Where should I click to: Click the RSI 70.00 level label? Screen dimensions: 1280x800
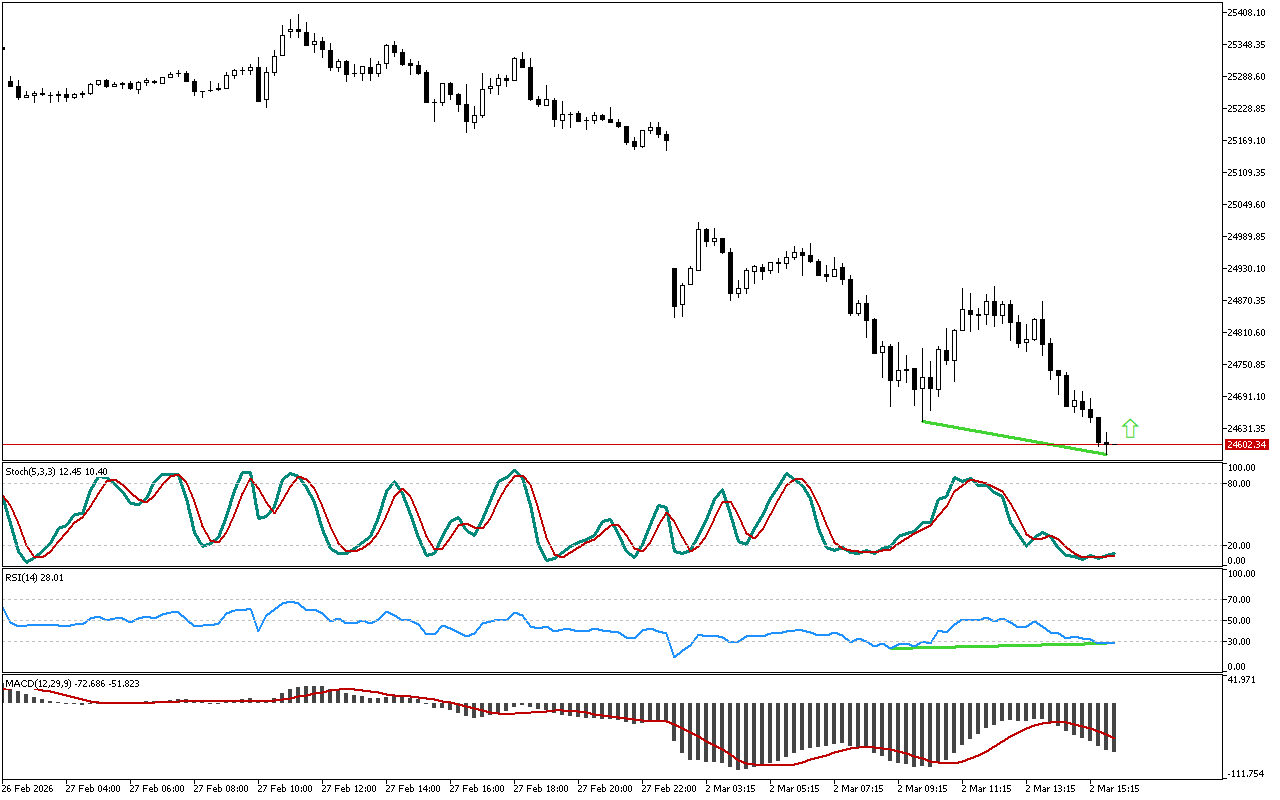1241,600
